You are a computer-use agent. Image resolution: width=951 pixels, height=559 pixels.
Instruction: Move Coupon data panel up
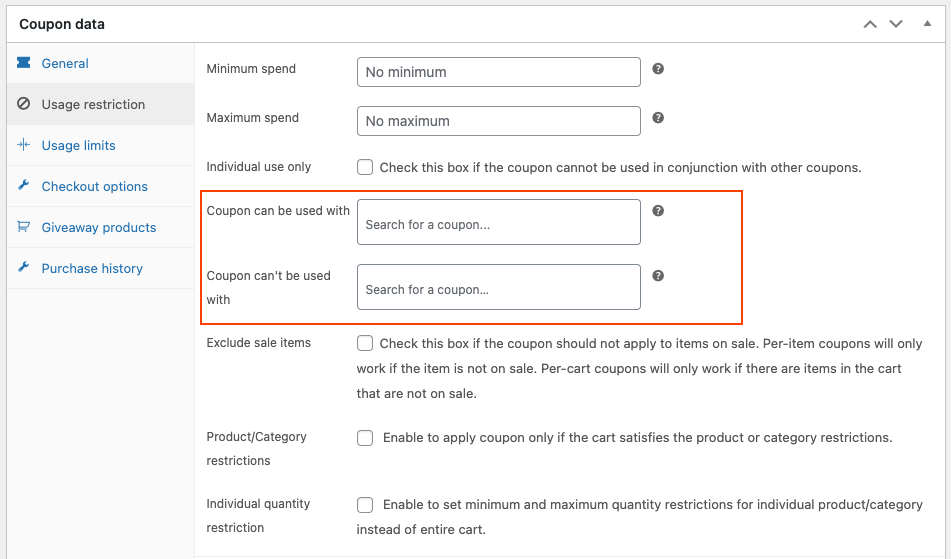click(870, 24)
